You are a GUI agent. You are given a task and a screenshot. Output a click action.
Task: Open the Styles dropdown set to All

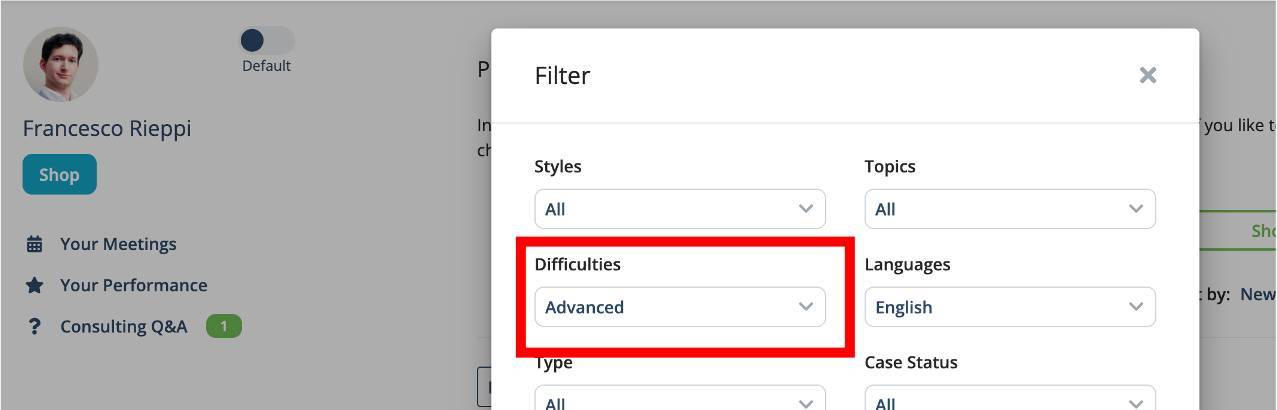(680, 209)
